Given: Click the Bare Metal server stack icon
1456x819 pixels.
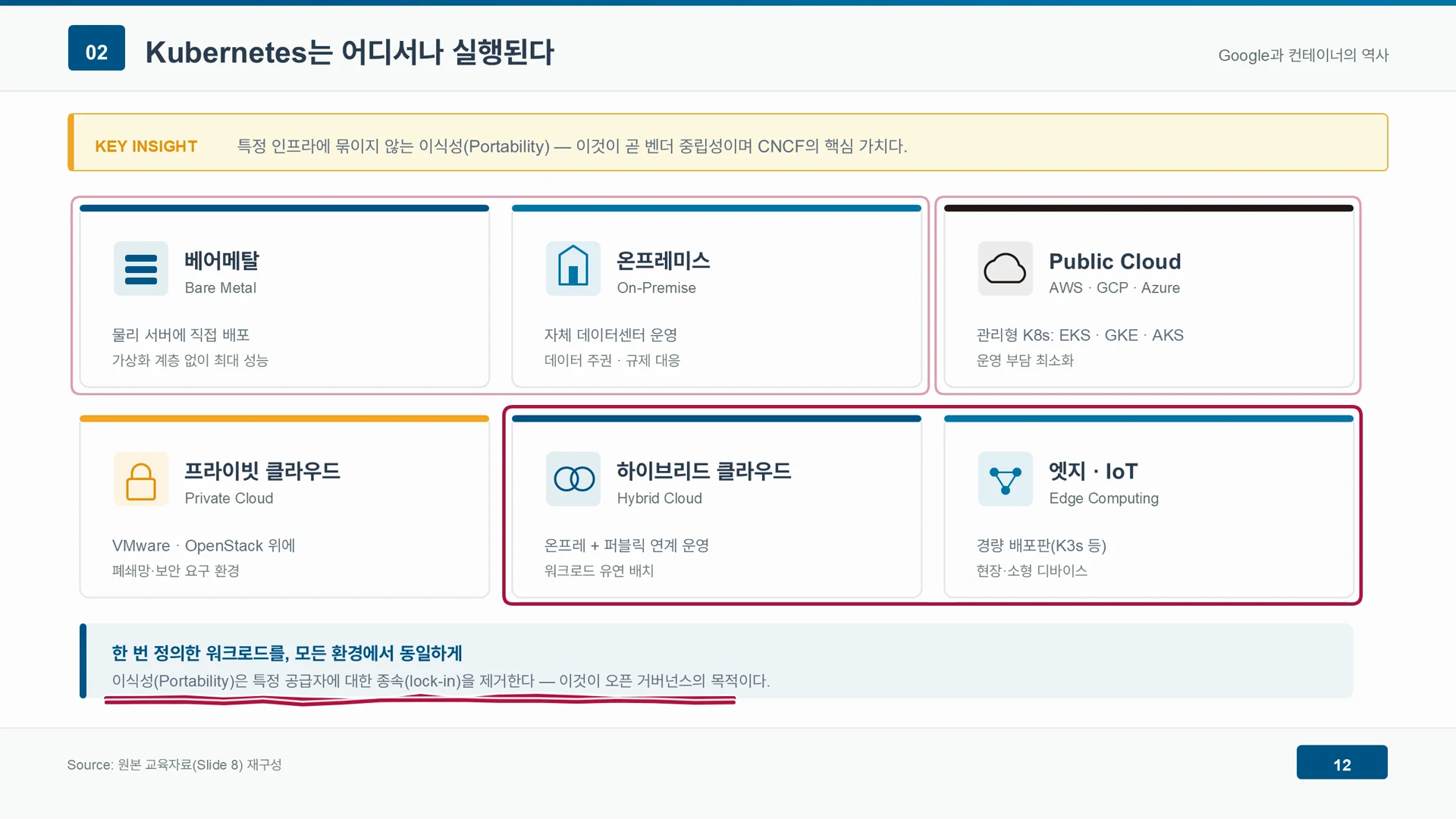Looking at the screenshot, I should (141, 268).
